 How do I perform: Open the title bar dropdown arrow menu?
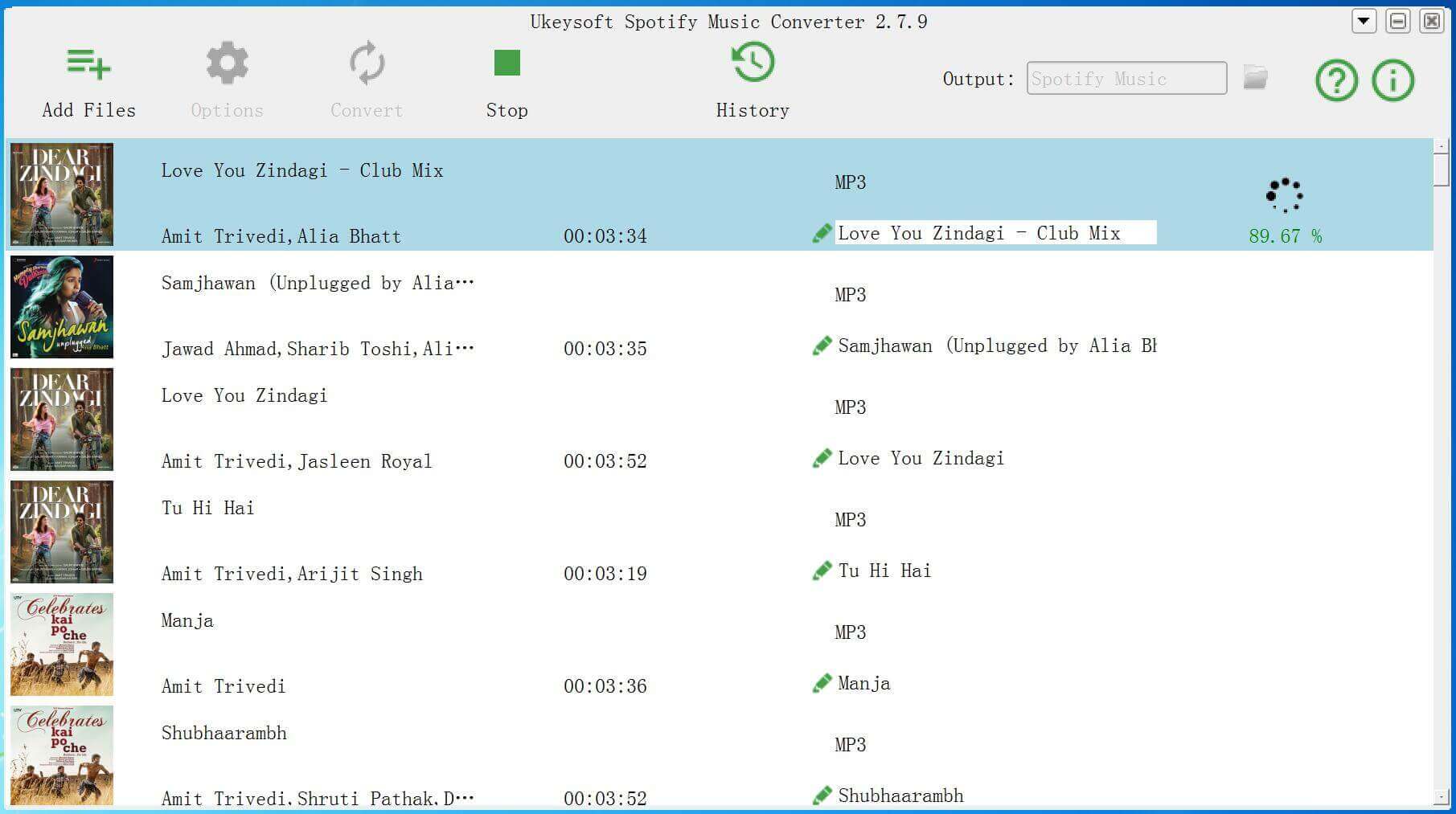click(1364, 21)
